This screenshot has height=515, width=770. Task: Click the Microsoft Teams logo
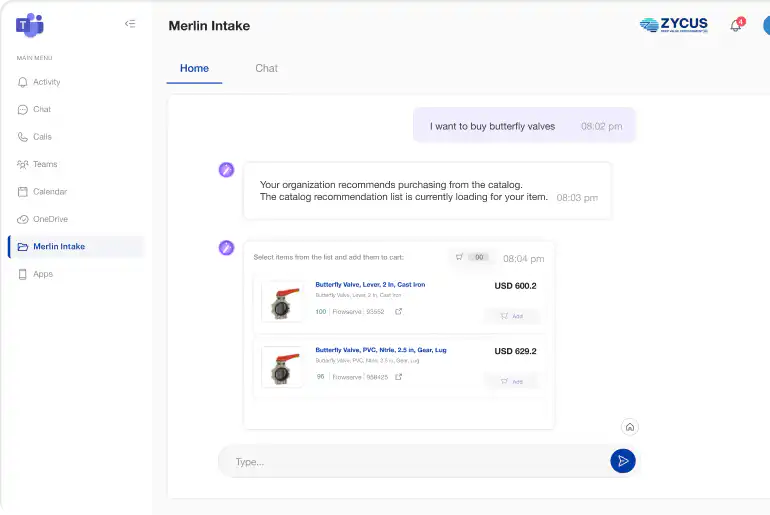[x=30, y=25]
